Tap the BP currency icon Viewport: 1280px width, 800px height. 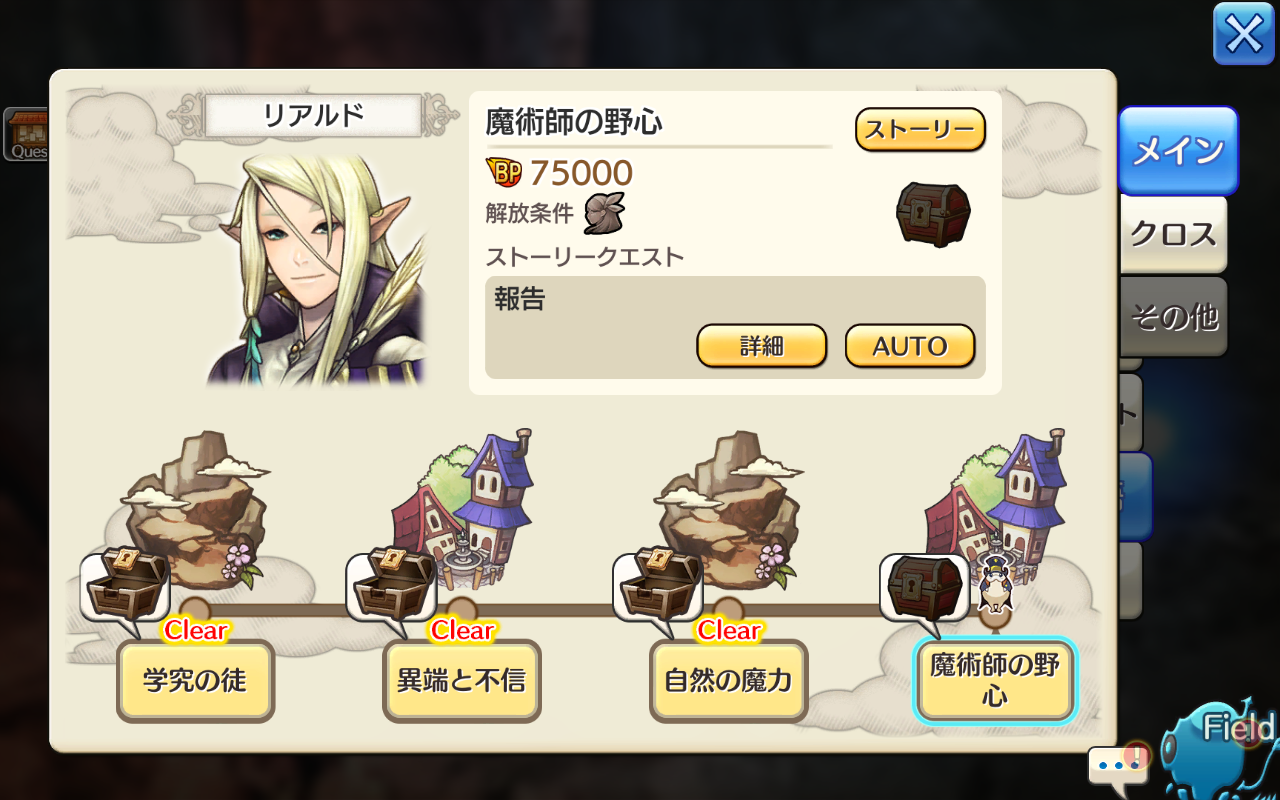504,173
